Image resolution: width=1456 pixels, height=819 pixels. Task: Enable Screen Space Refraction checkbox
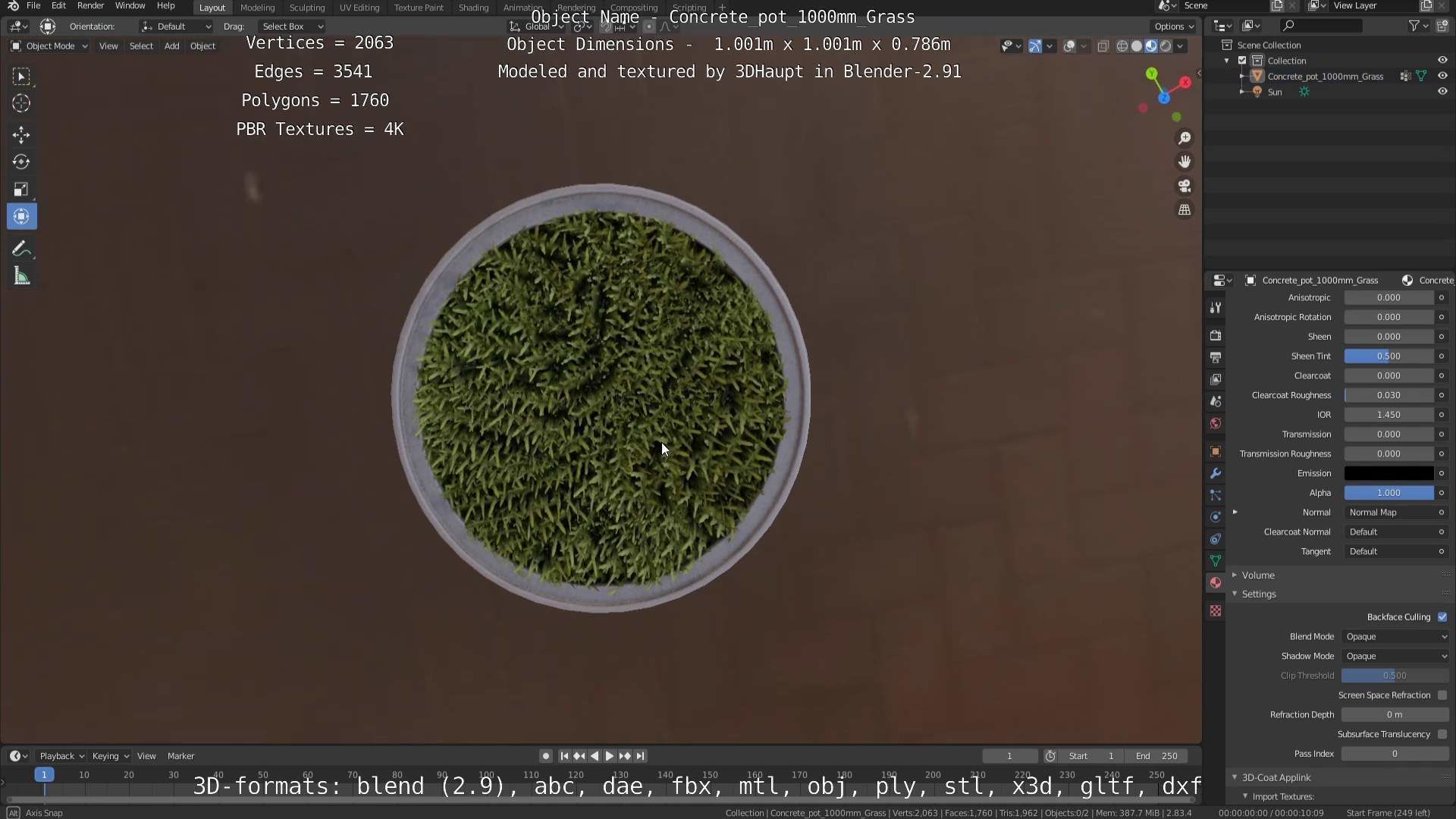(1442, 695)
